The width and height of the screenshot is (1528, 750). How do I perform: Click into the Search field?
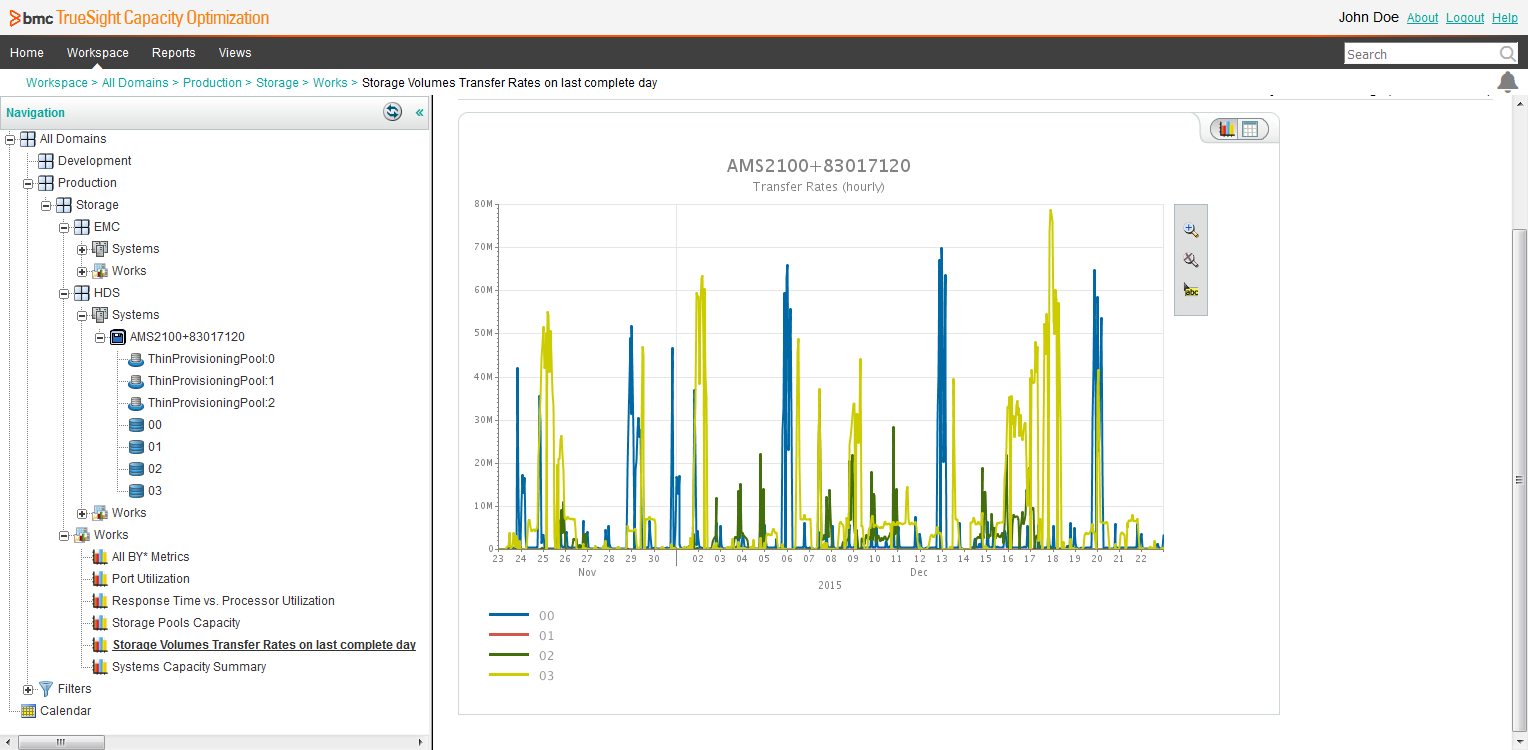(1421, 54)
